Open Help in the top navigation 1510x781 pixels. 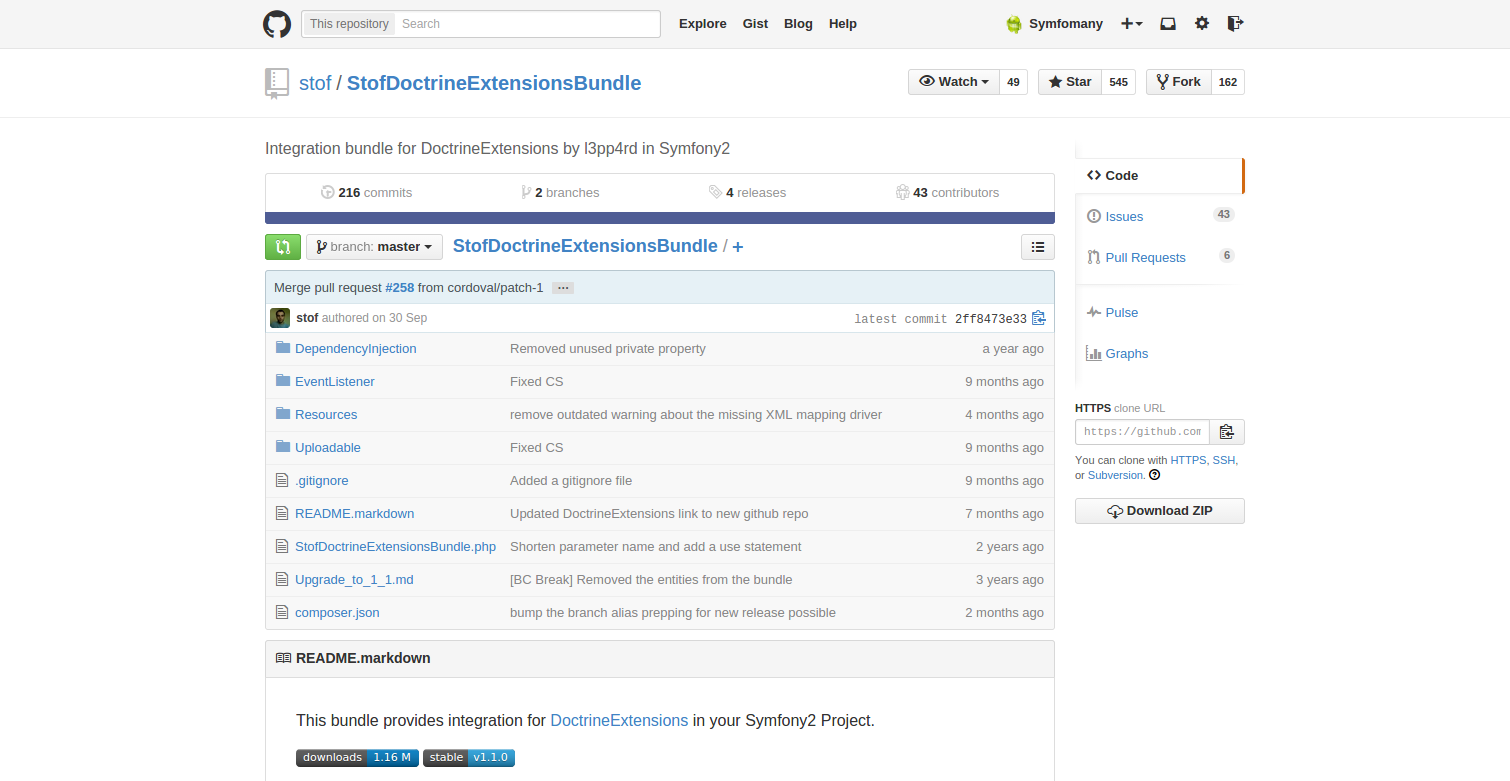tap(843, 24)
